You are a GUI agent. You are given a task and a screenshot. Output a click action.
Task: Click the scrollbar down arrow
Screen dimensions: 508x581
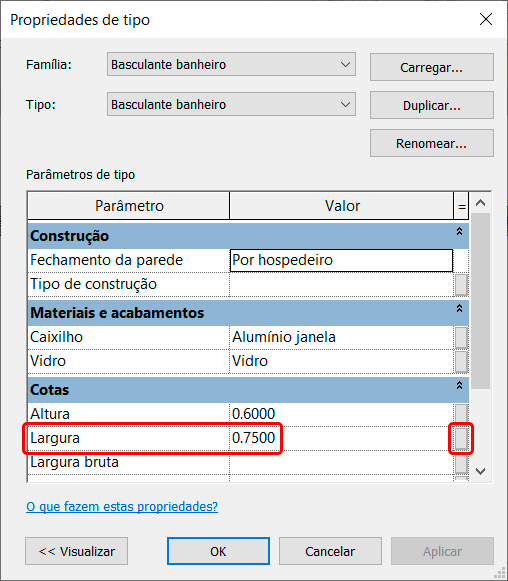pyautogui.click(x=481, y=471)
